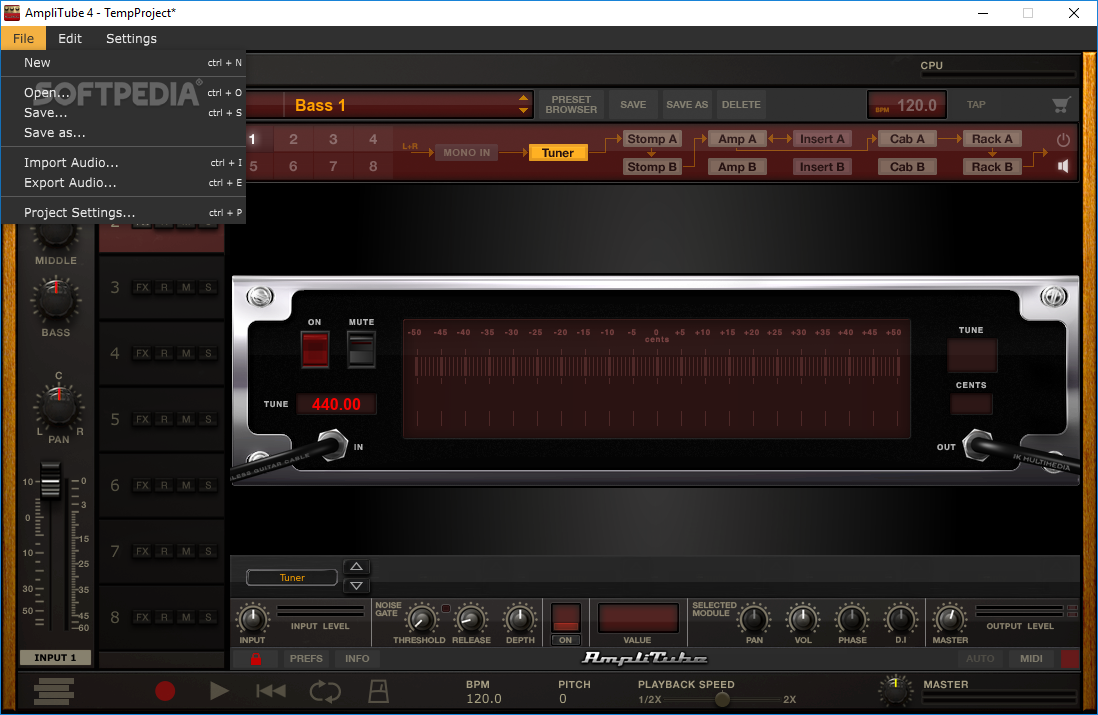Toggle FX on track 3
The height and width of the screenshot is (715, 1098).
click(x=142, y=287)
